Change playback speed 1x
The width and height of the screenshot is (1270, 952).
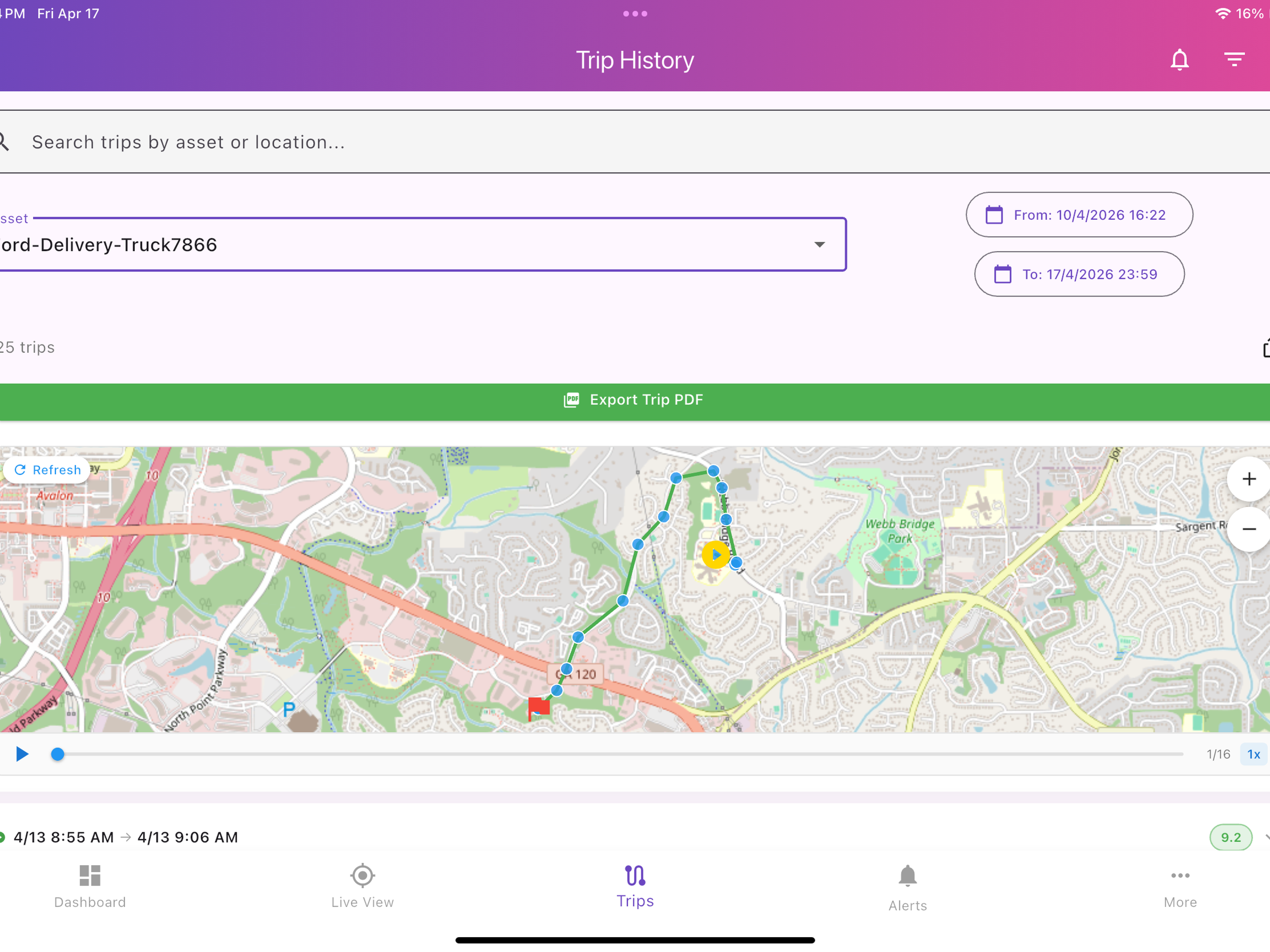pyautogui.click(x=1253, y=754)
